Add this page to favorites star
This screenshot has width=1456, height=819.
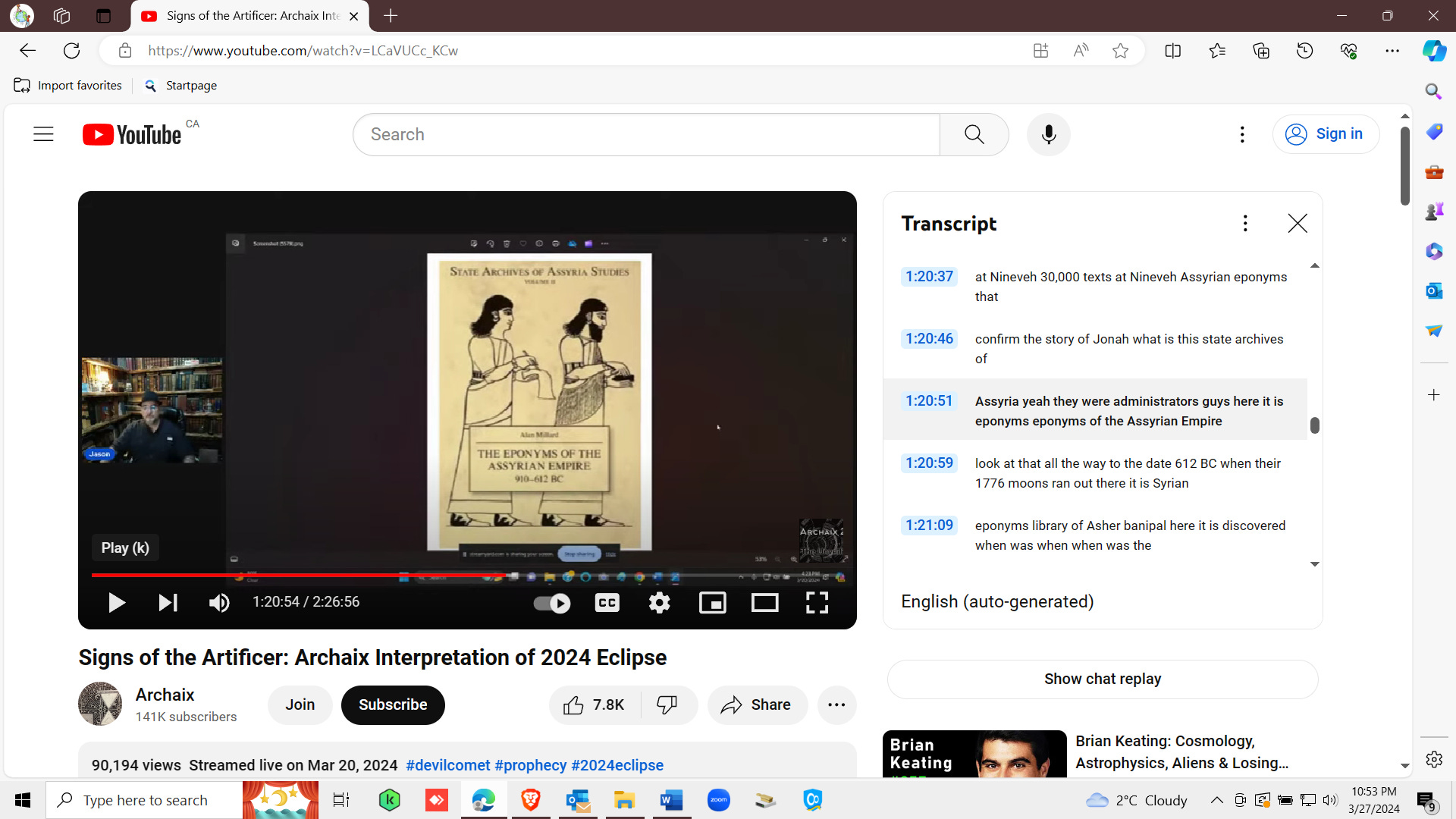click(x=1120, y=51)
